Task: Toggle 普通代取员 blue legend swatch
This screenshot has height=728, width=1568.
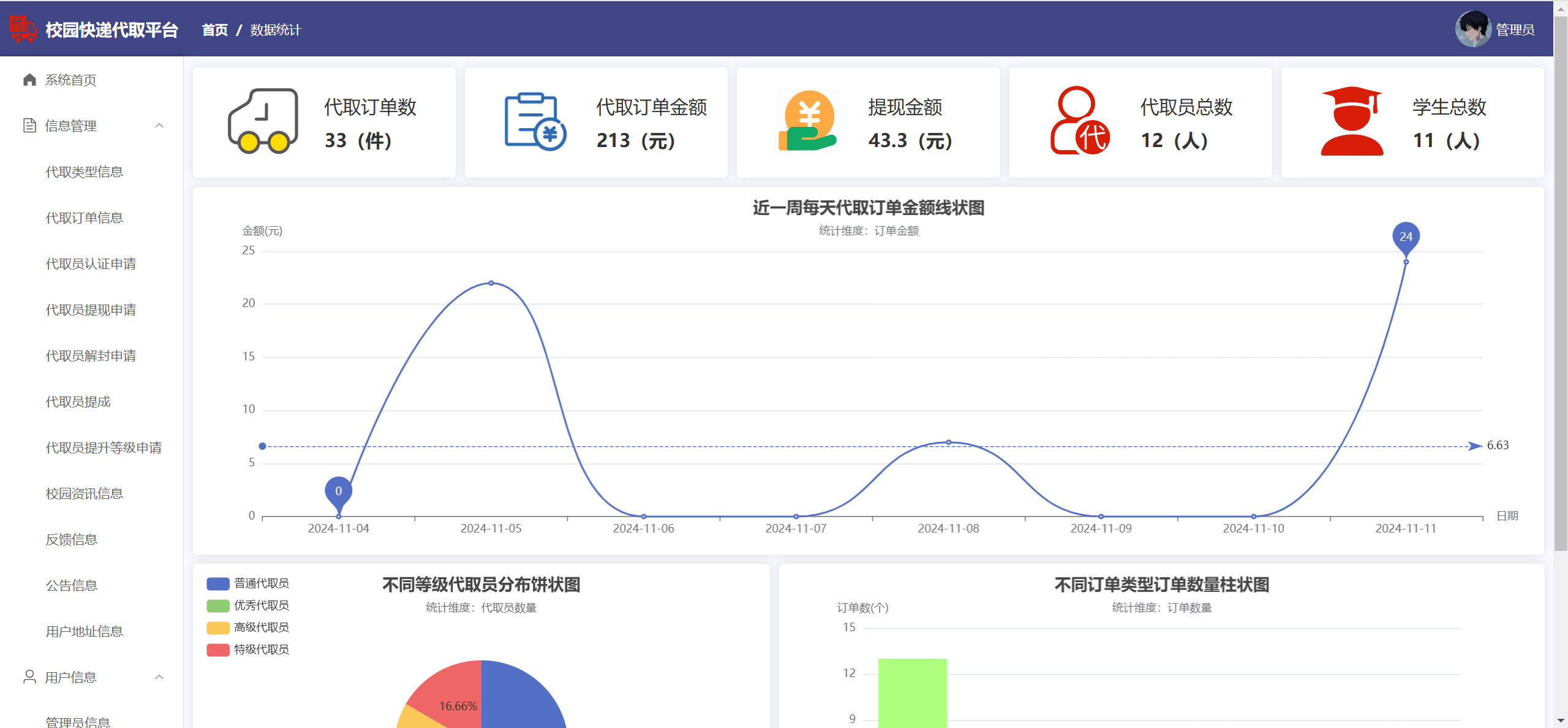Action: tap(218, 583)
